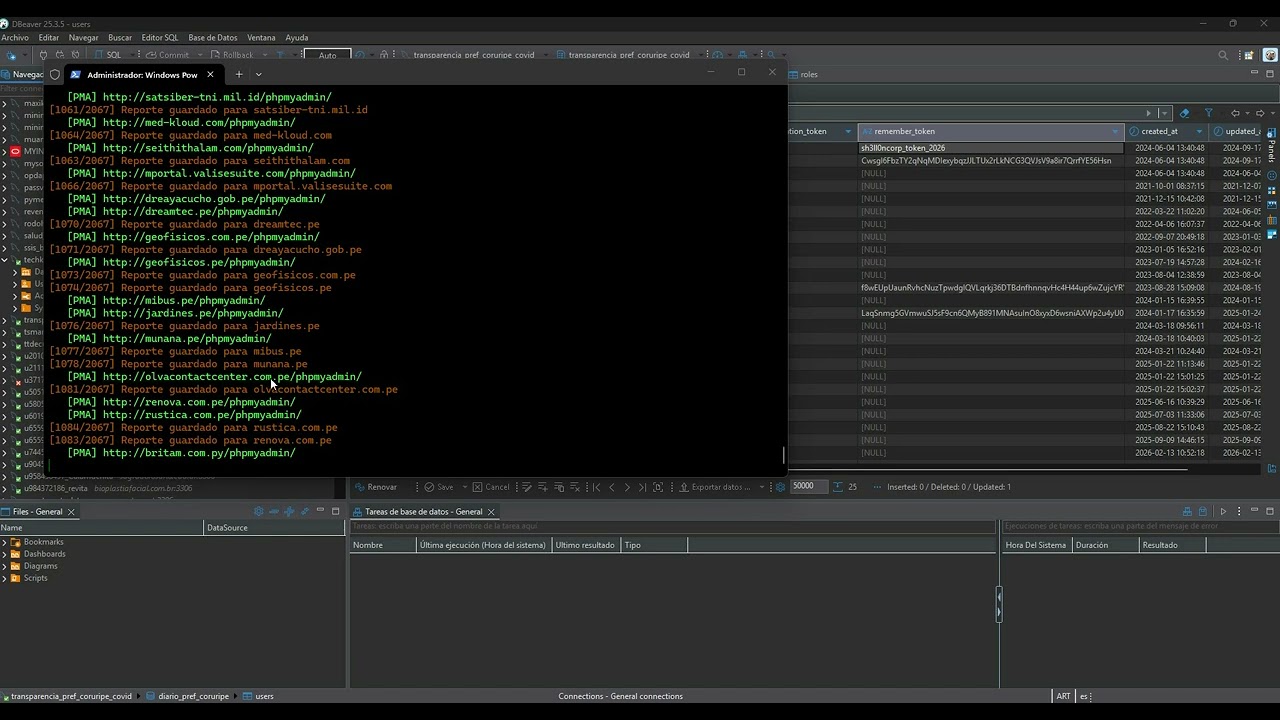
Task: Click the row count icon beside 25
Action: [x=839, y=487]
